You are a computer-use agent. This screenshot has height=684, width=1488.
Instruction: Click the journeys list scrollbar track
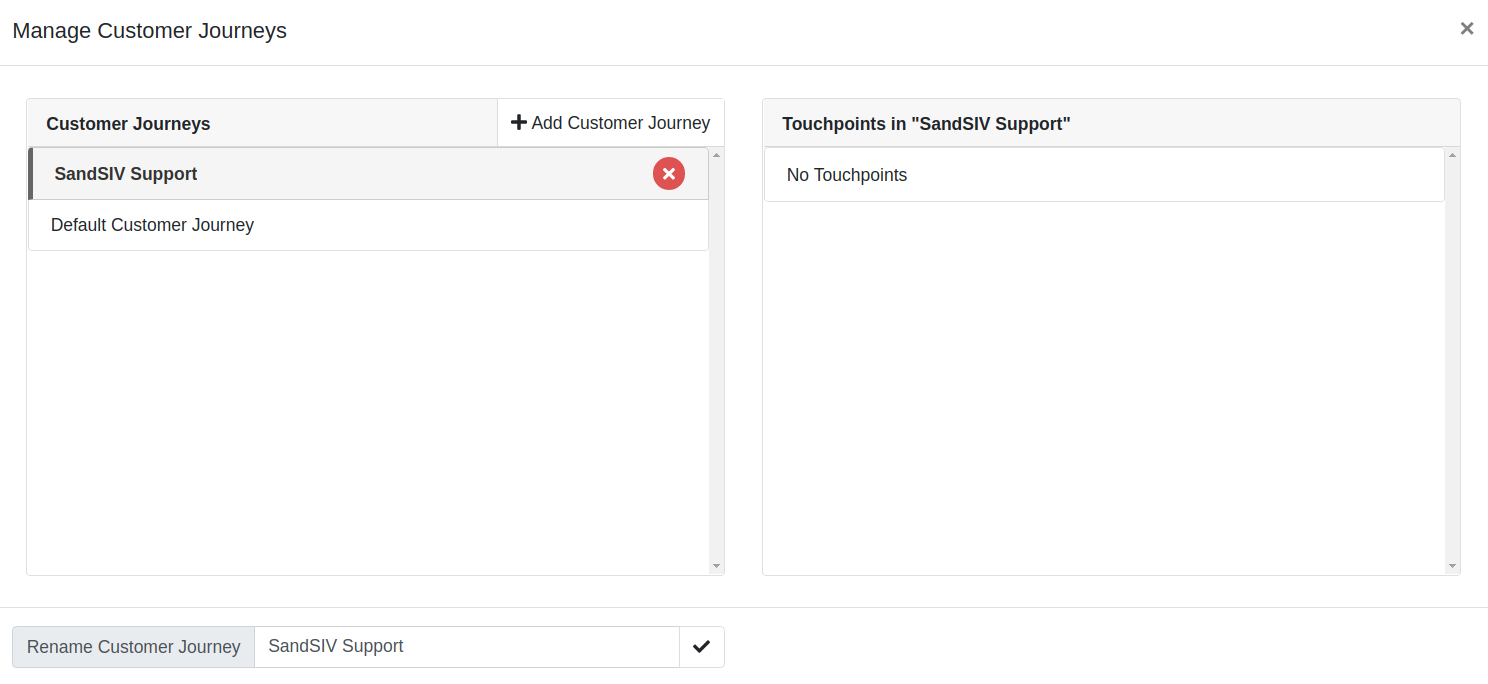click(x=716, y=360)
